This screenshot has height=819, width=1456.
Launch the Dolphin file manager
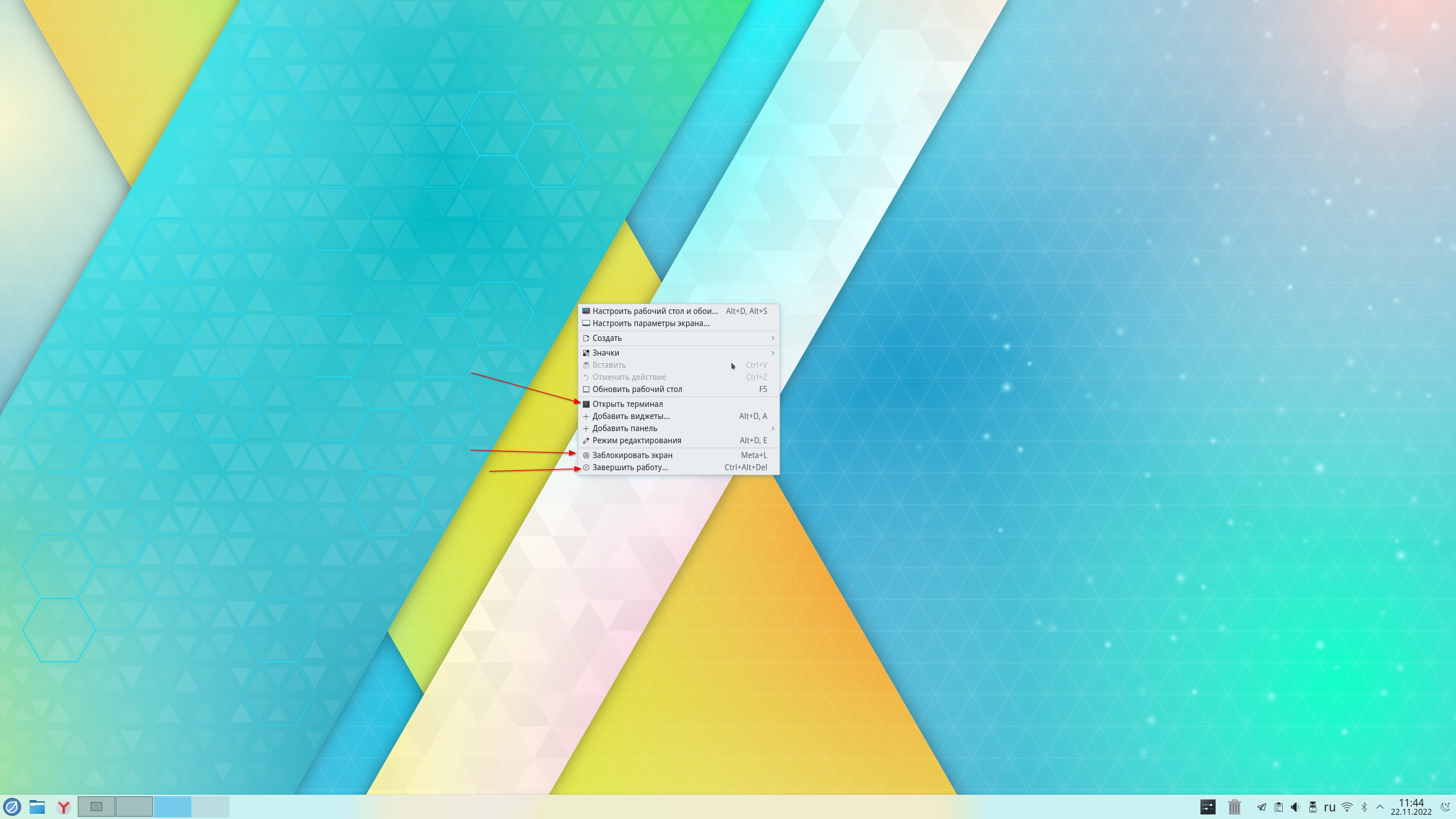[37, 806]
